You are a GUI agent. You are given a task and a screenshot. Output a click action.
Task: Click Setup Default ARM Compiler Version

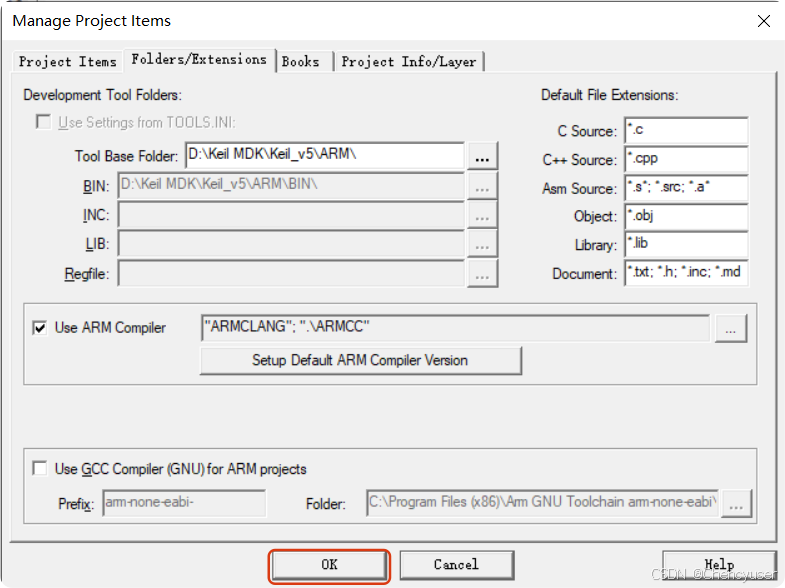360,360
